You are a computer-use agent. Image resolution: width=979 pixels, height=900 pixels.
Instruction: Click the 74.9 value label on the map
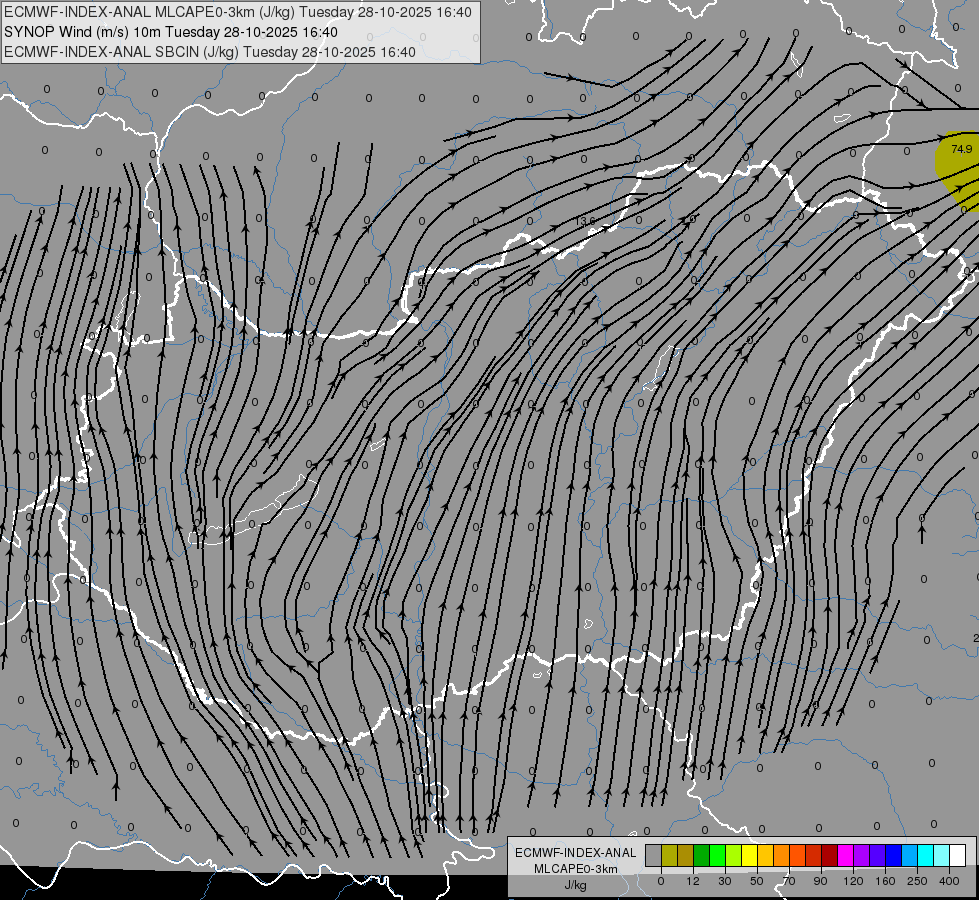point(962,149)
